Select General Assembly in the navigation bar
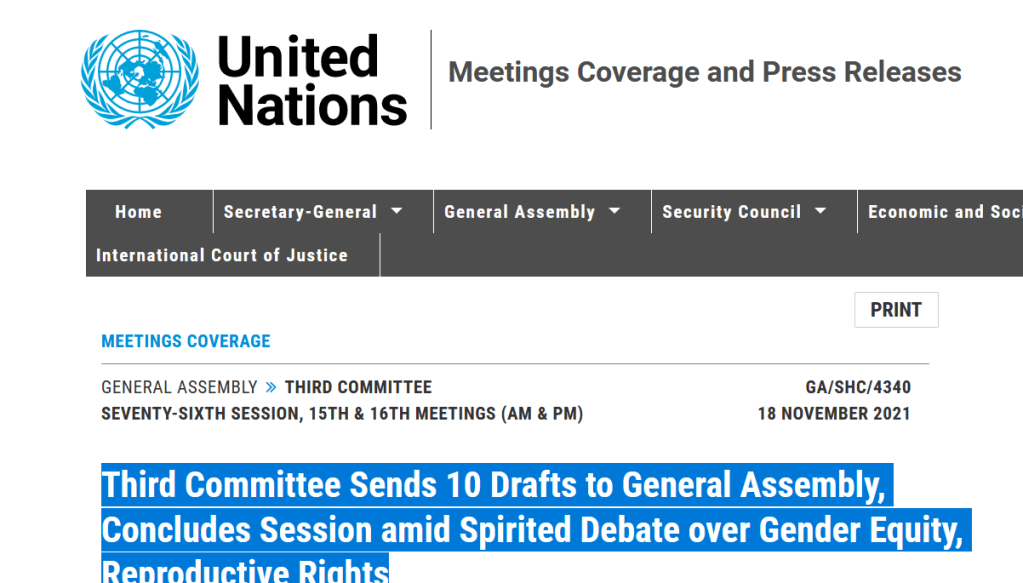 click(519, 212)
